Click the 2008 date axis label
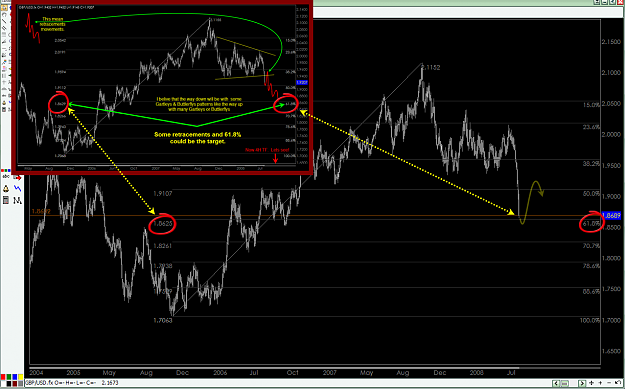Image resolution: width=625 pixels, height=389 pixels. pyautogui.click(x=477, y=373)
